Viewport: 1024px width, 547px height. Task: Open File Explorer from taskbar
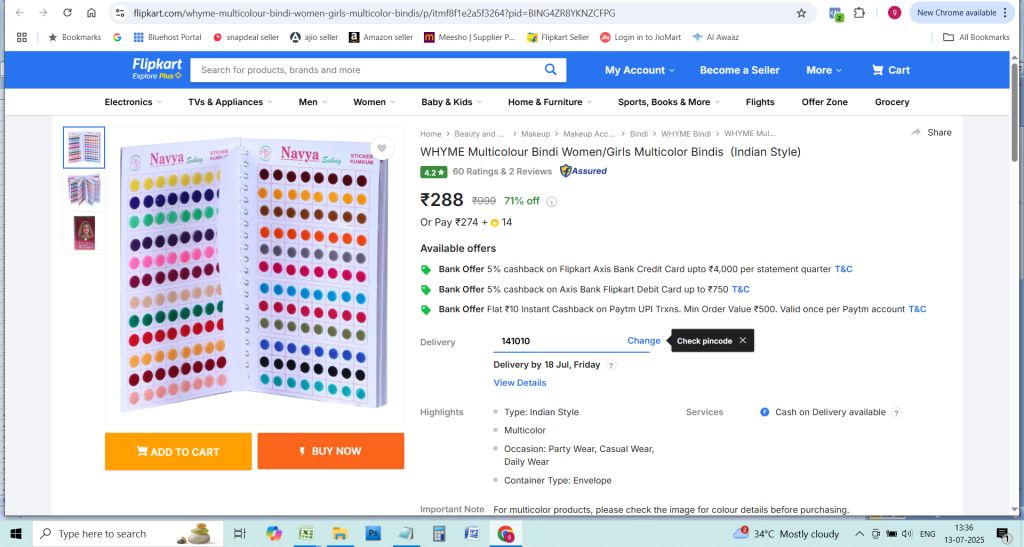click(340, 534)
